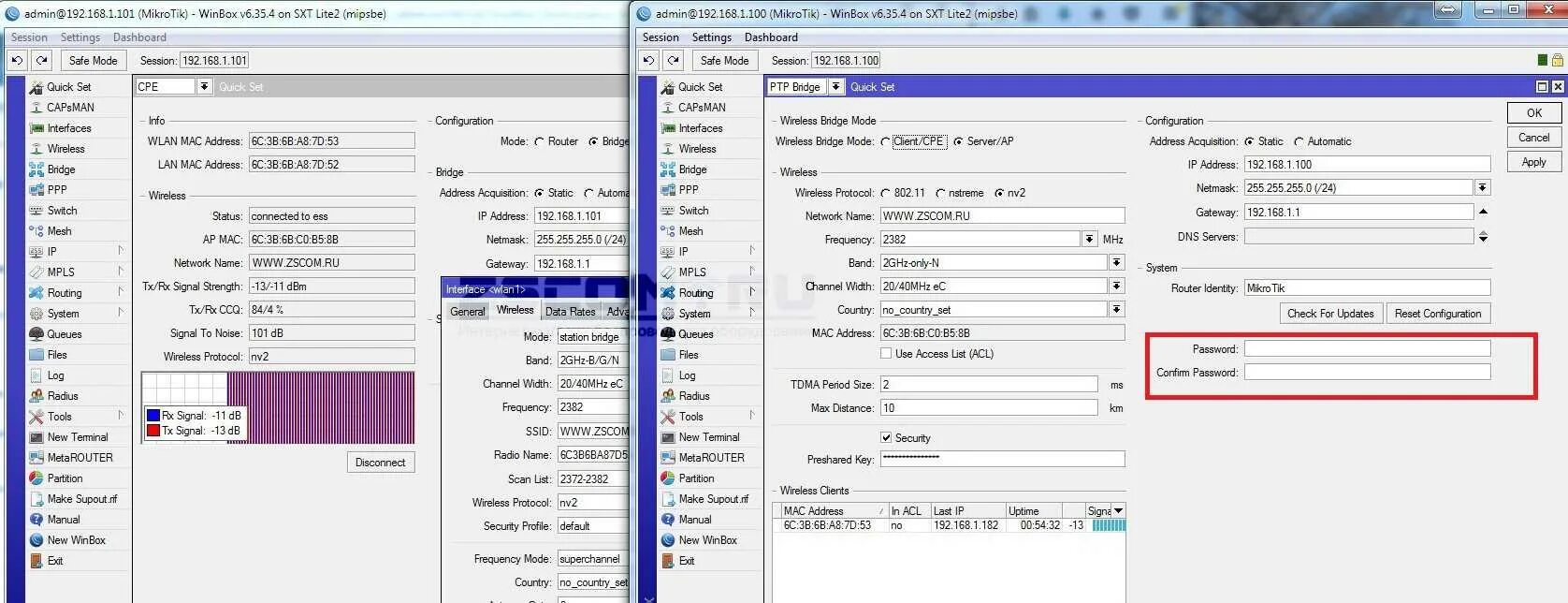
Task: Open Radius in right WinBox sidebar
Action: [694, 396]
